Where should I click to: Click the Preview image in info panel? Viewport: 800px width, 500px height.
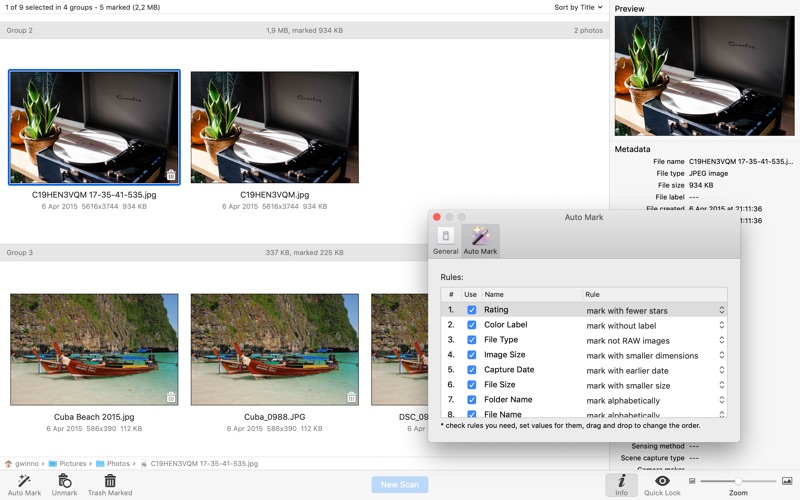coord(705,76)
